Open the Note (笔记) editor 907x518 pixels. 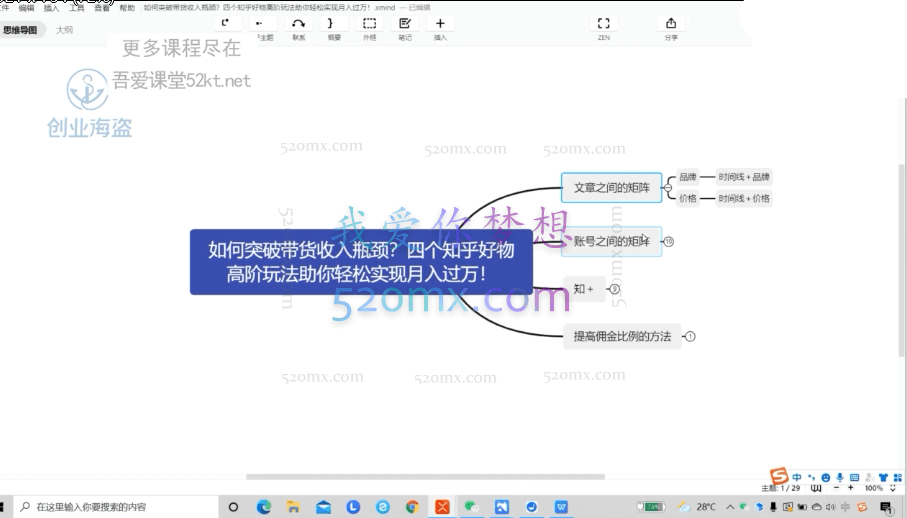pyautogui.click(x=405, y=24)
